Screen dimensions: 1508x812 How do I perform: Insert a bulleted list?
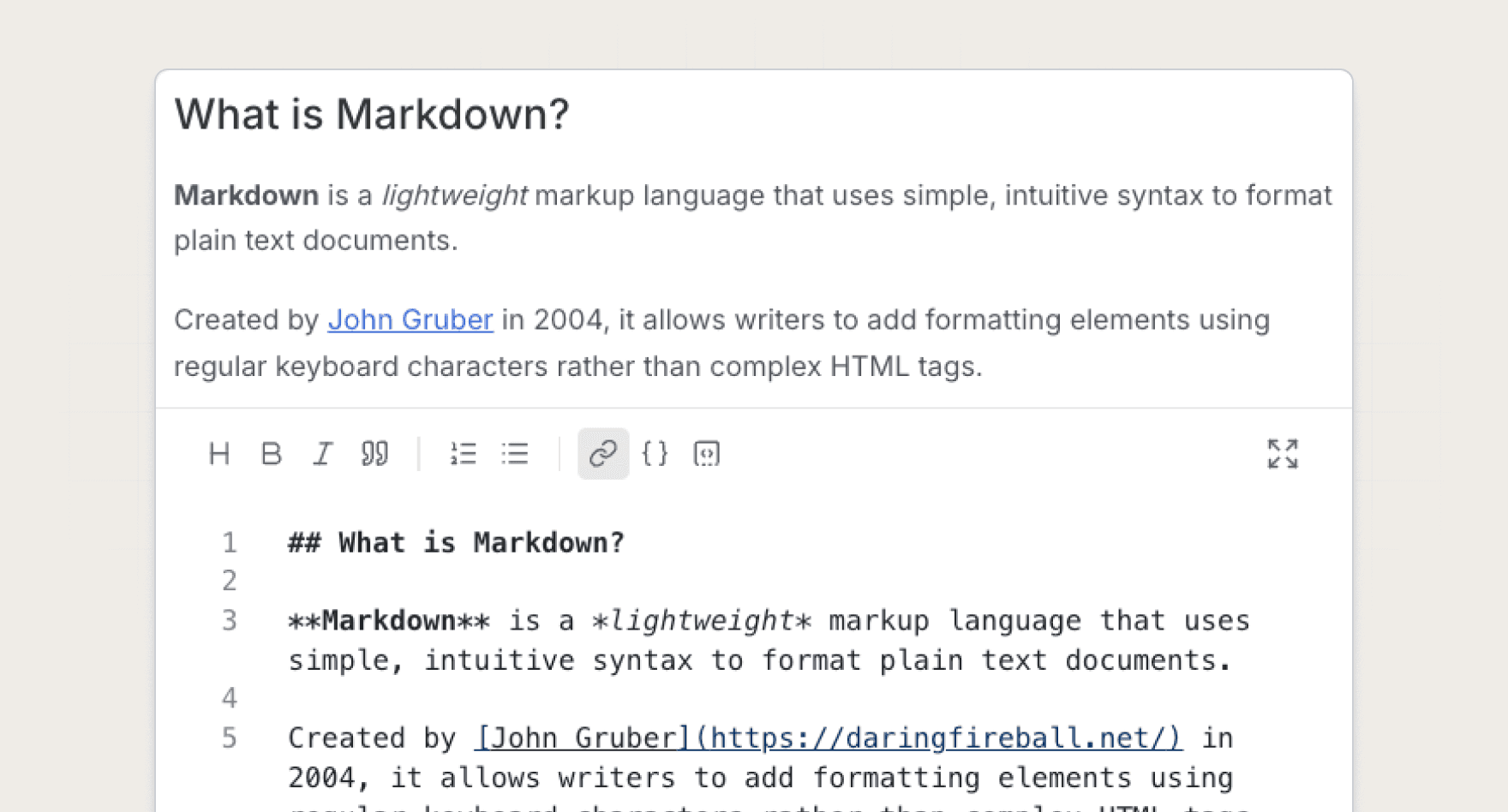[515, 454]
